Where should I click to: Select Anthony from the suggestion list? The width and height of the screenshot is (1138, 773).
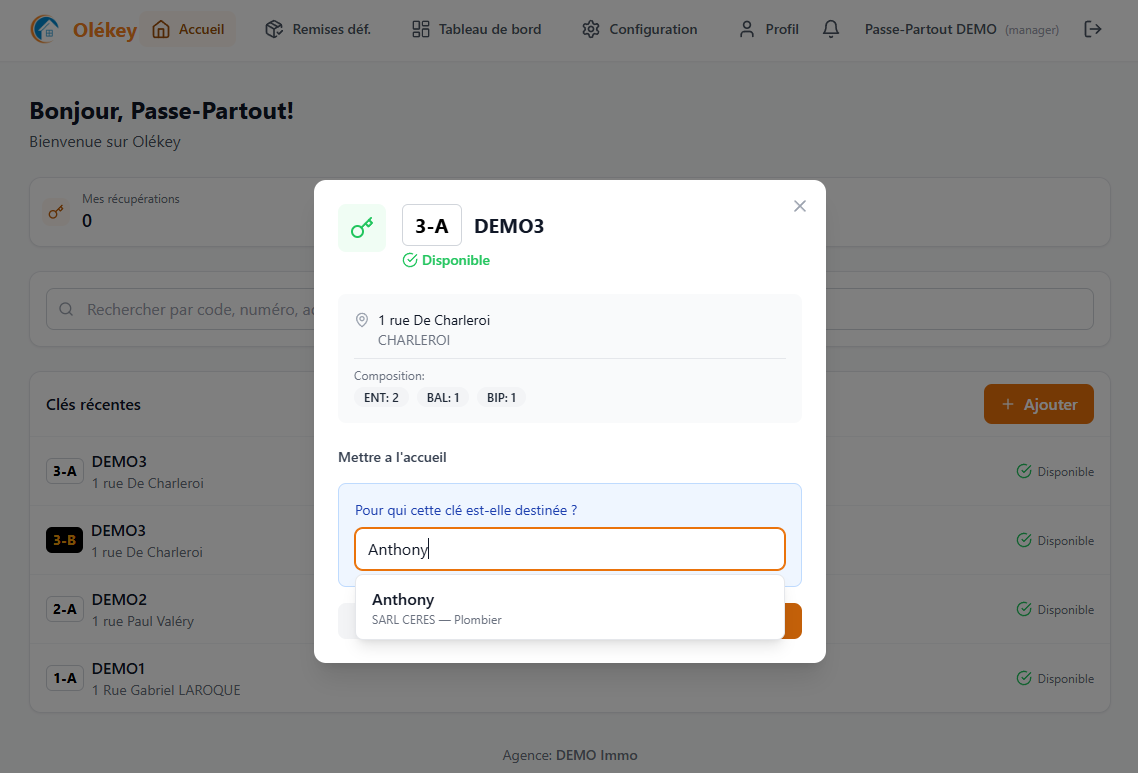(569, 608)
